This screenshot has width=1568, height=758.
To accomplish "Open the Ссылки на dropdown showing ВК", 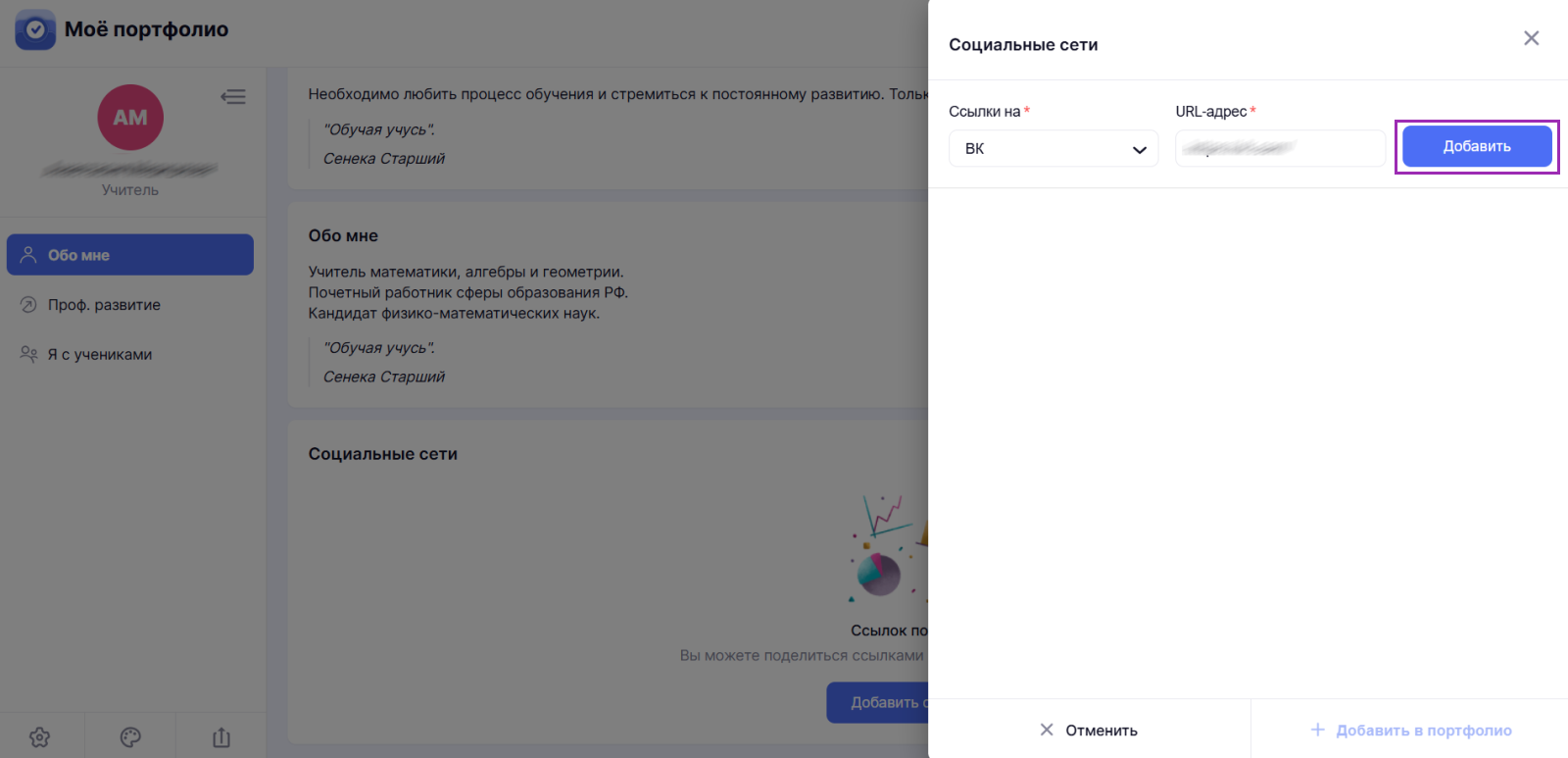I will tap(1053, 149).
